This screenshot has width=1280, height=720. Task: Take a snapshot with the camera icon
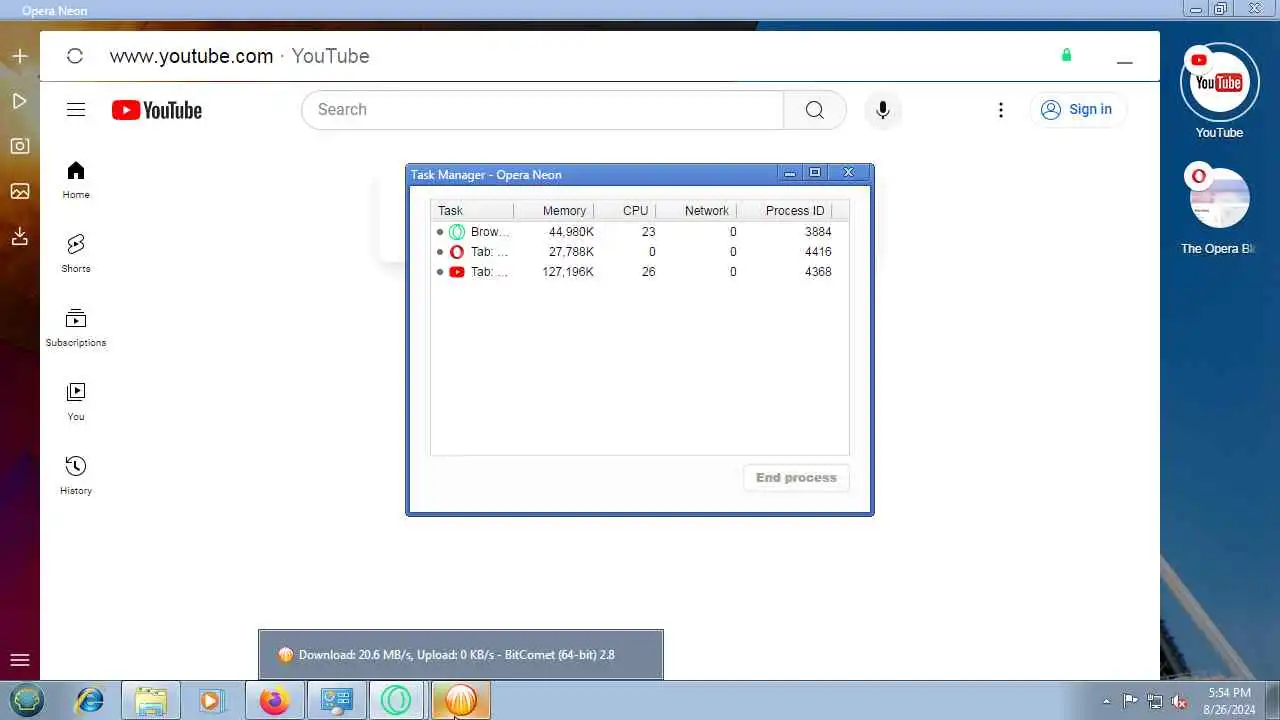(19, 146)
